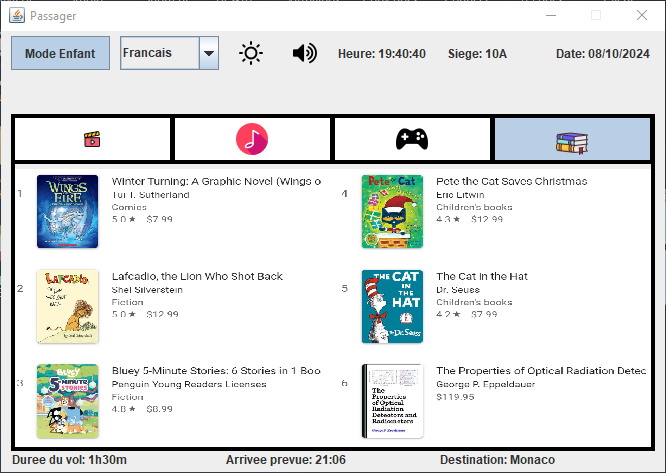Toggle brightness with the sun icon
This screenshot has height=473, width=666.
coord(251,53)
